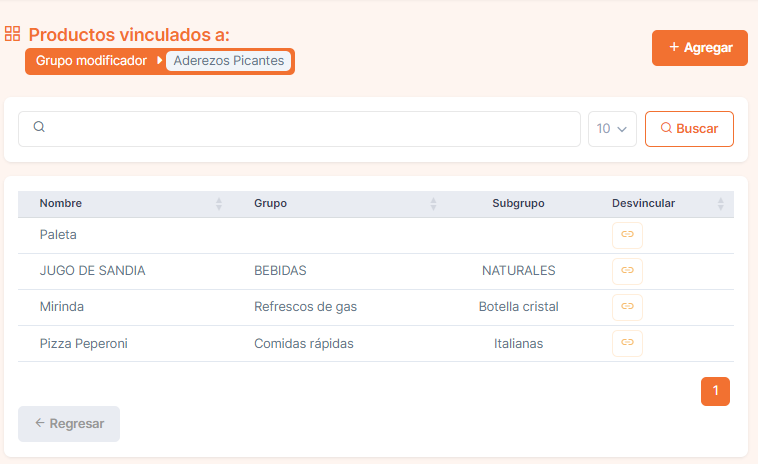Image resolution: width=758 pixels, height=464 pixels.
Task: Click the Subgrupo column header
Action: [518, 203]
